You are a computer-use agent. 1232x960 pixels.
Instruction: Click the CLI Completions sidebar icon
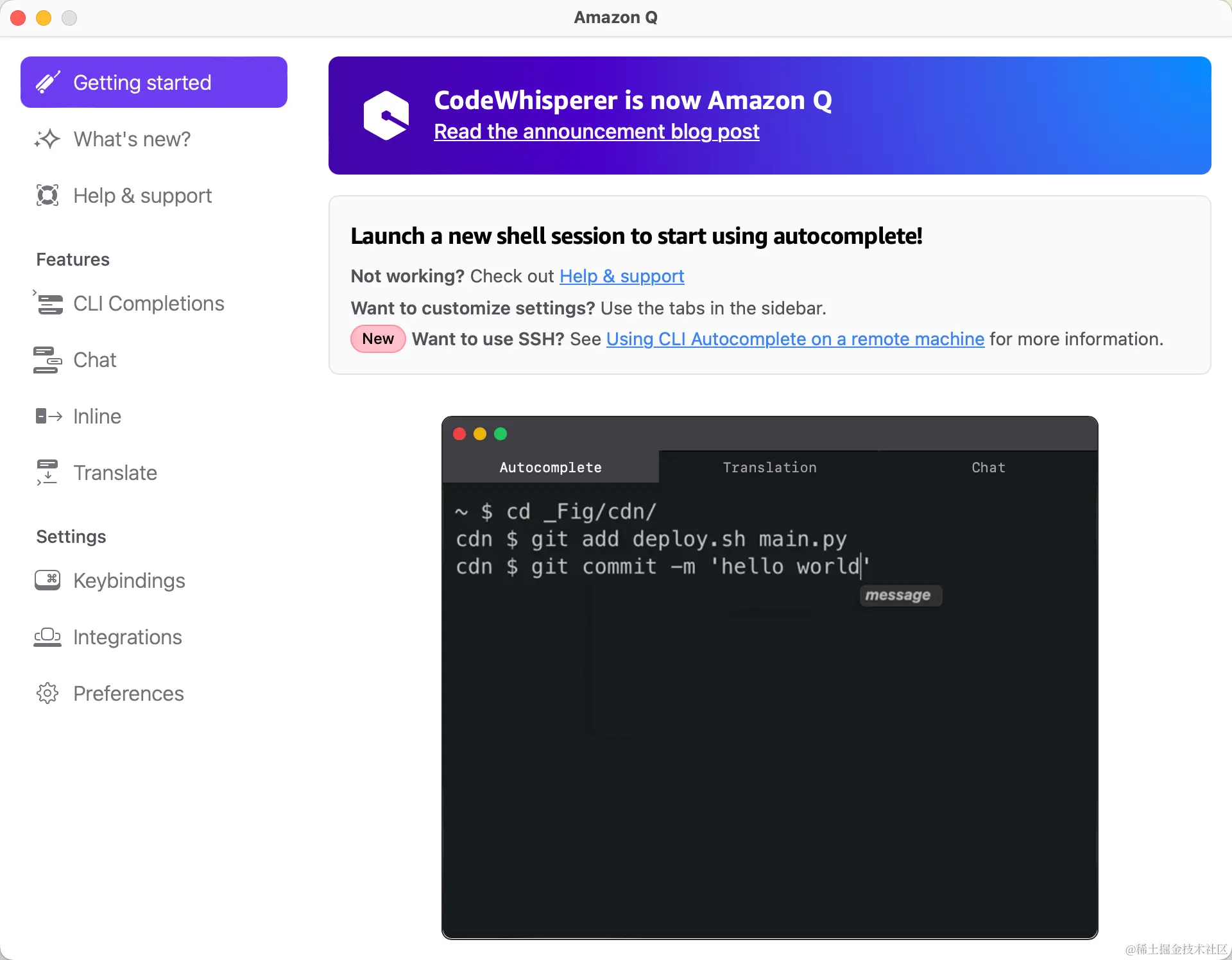point(49,303)
